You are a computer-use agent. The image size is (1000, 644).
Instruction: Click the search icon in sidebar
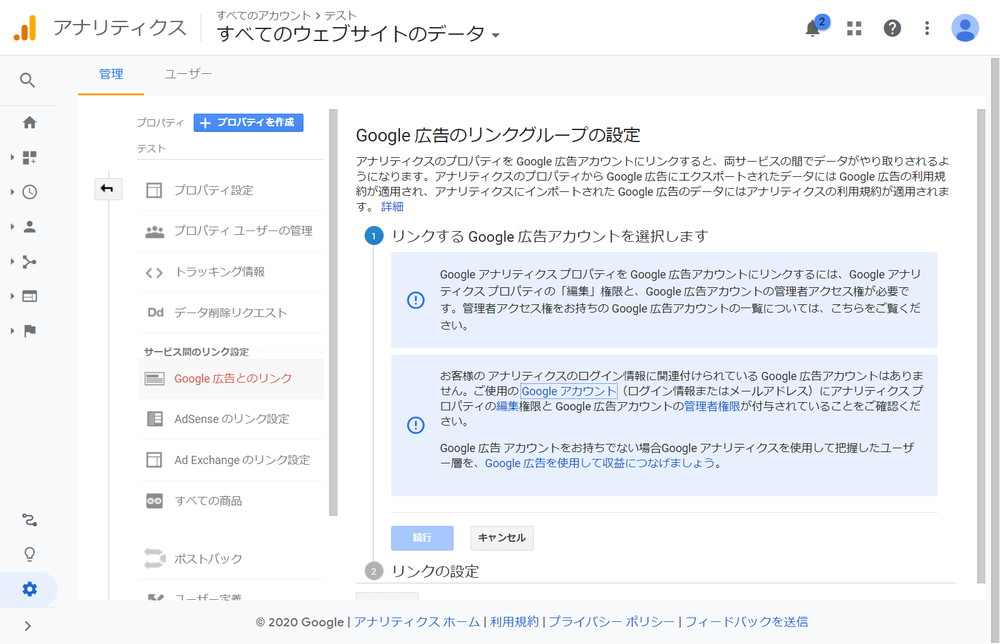click(27, 80)
